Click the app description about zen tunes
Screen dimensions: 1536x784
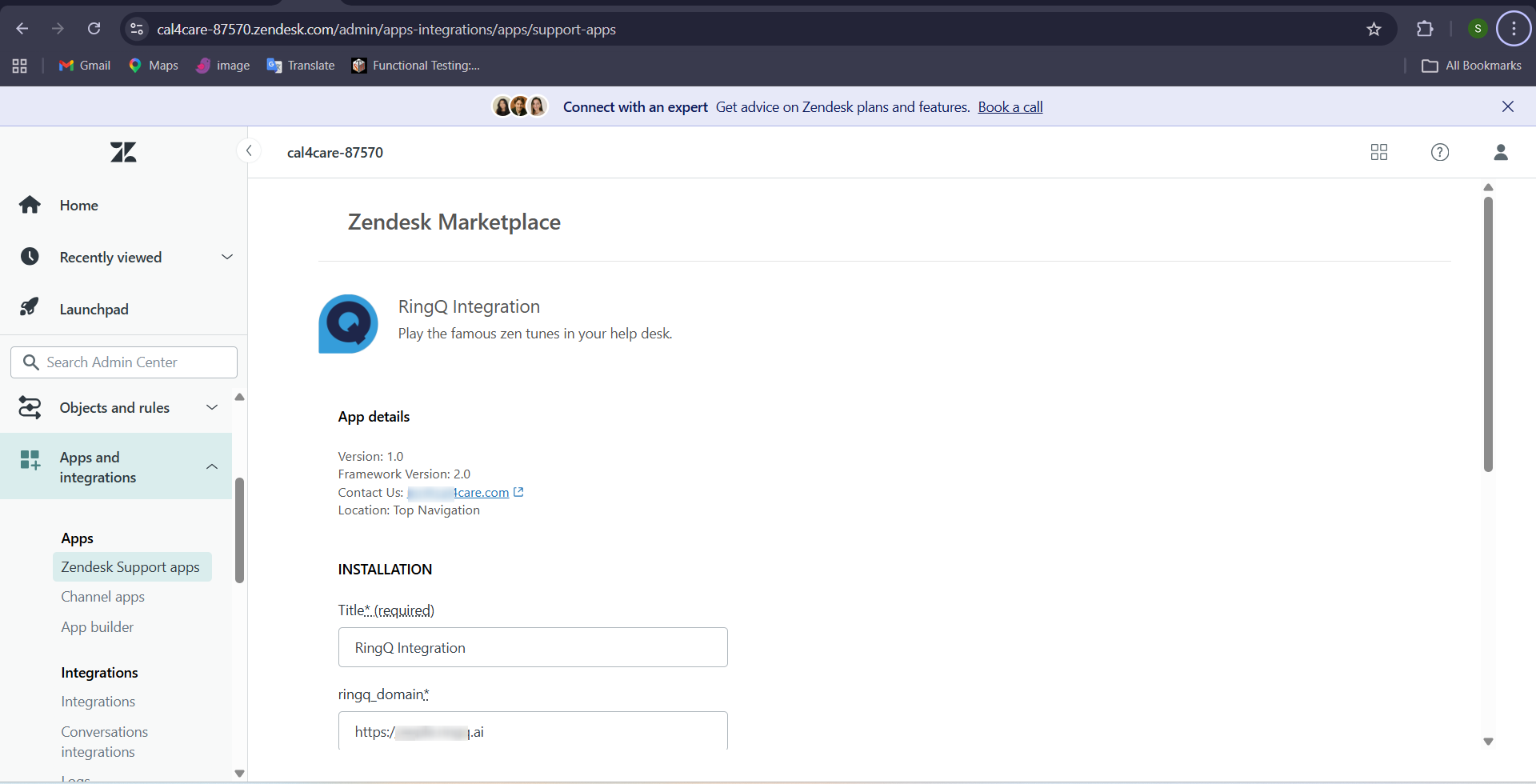(x=535, y=334)
